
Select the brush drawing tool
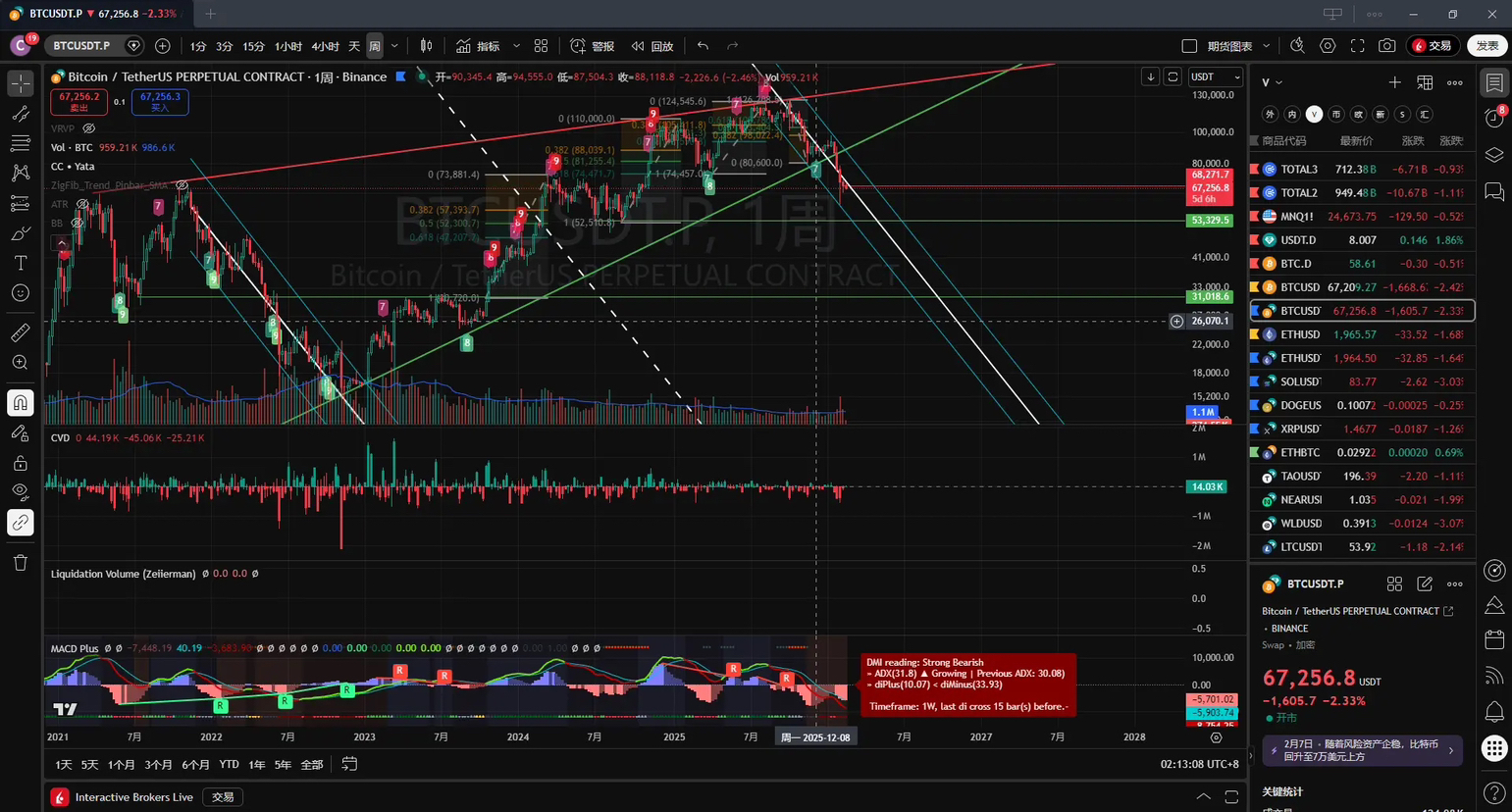point(20,233)
